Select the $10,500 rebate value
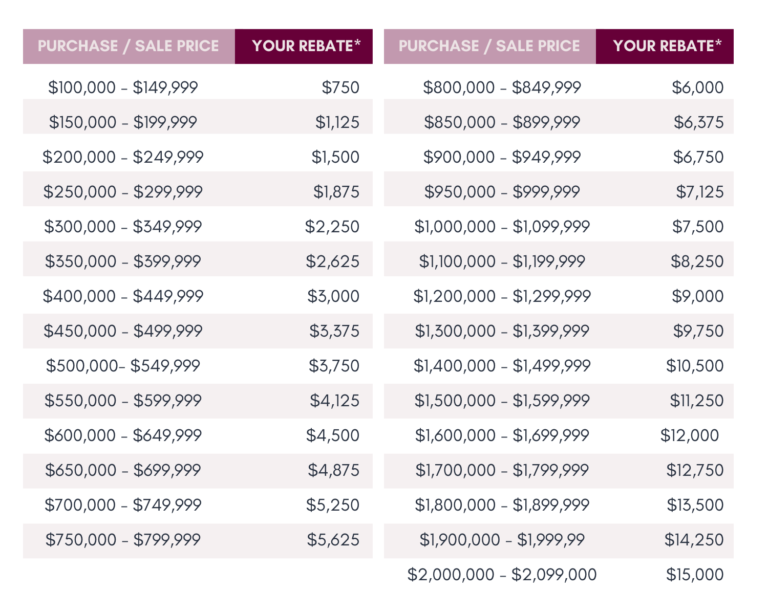 [695, 366]
